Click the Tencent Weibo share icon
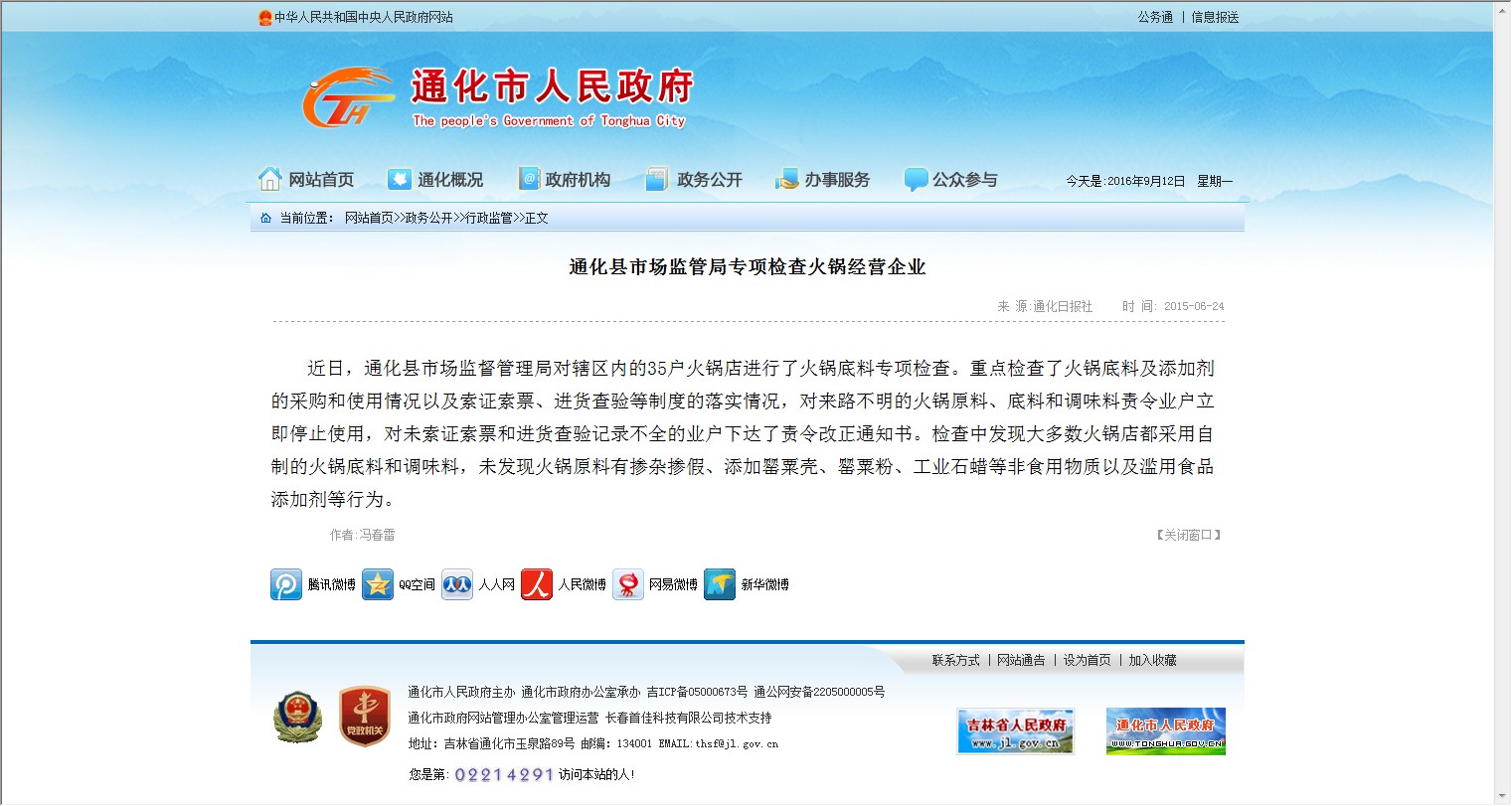The height and width of the screenshot is (806, 1512). (x=286, y=584)
